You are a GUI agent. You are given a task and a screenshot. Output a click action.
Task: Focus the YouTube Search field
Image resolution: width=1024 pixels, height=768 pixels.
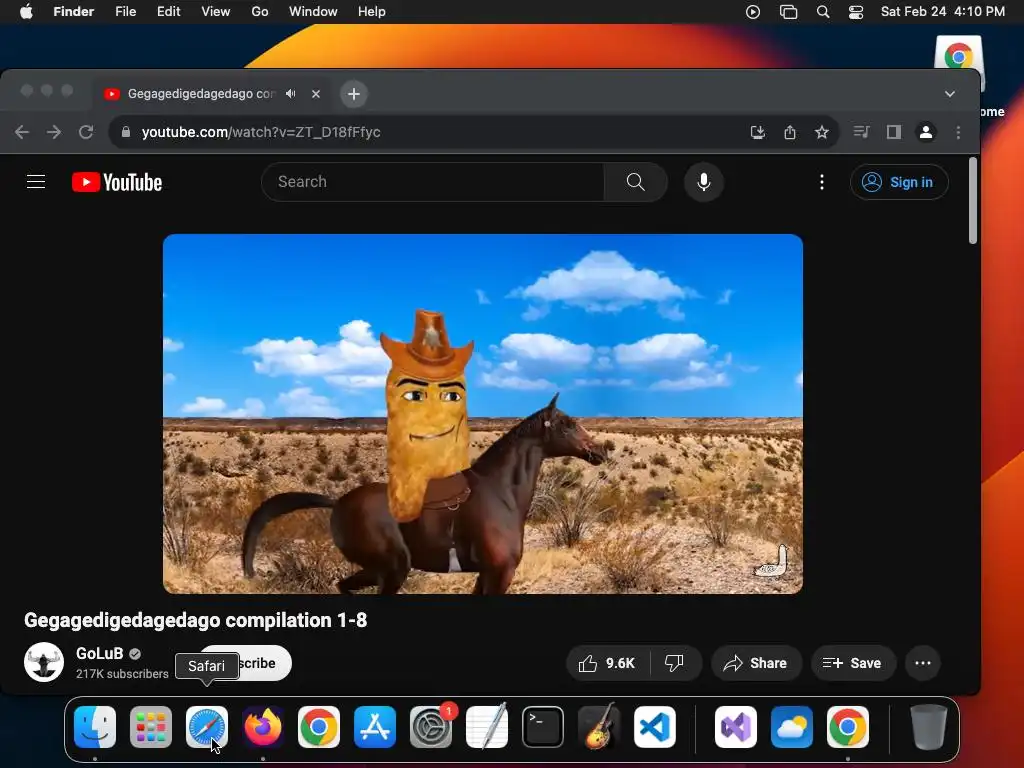432,182
